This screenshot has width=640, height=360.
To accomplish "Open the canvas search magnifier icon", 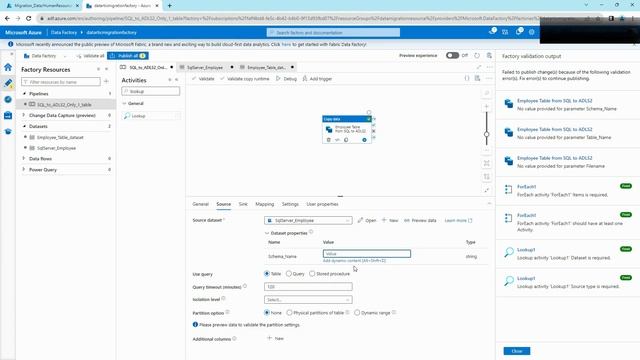I will pyautogui.click(x=487, y=93).
